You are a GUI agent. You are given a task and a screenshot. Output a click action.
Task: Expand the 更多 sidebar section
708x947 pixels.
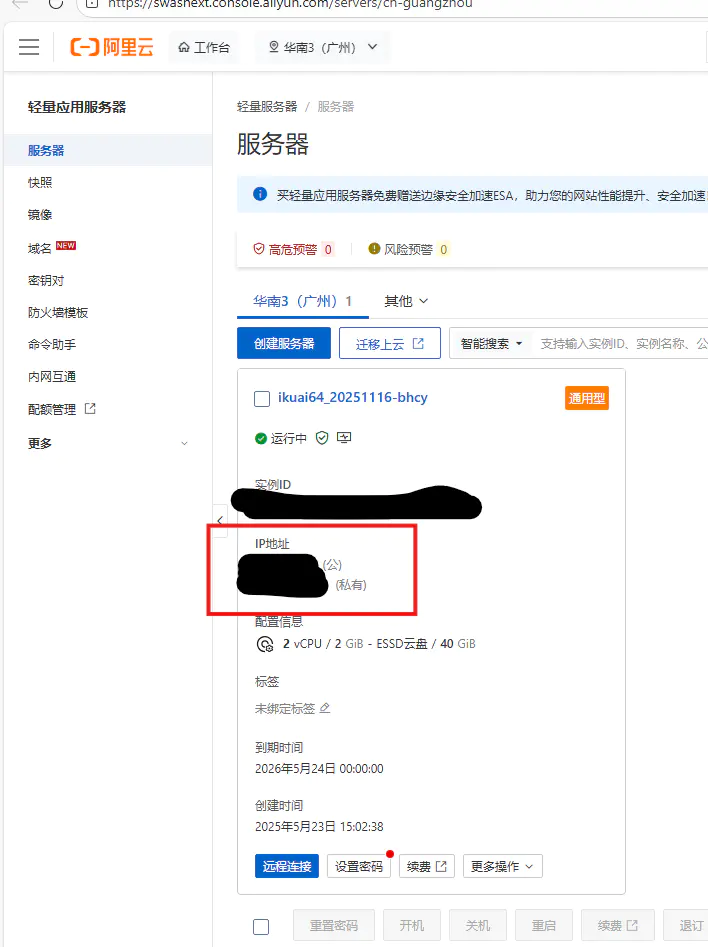(x=108, y=443)
